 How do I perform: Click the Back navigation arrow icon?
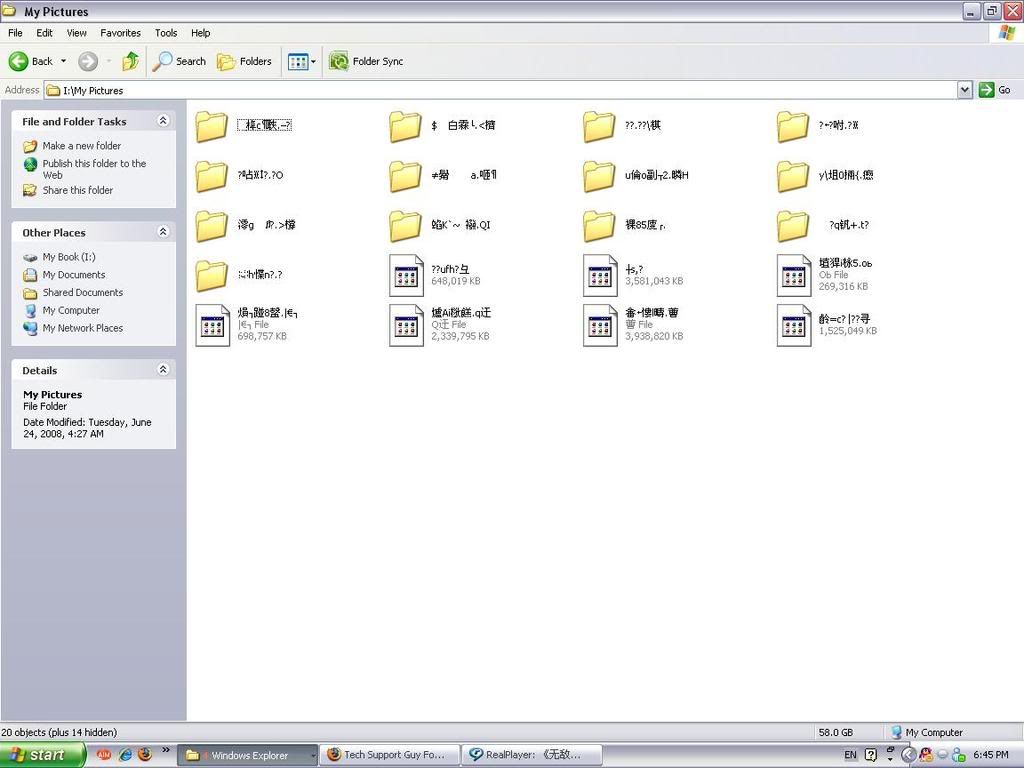click(19, 61)
